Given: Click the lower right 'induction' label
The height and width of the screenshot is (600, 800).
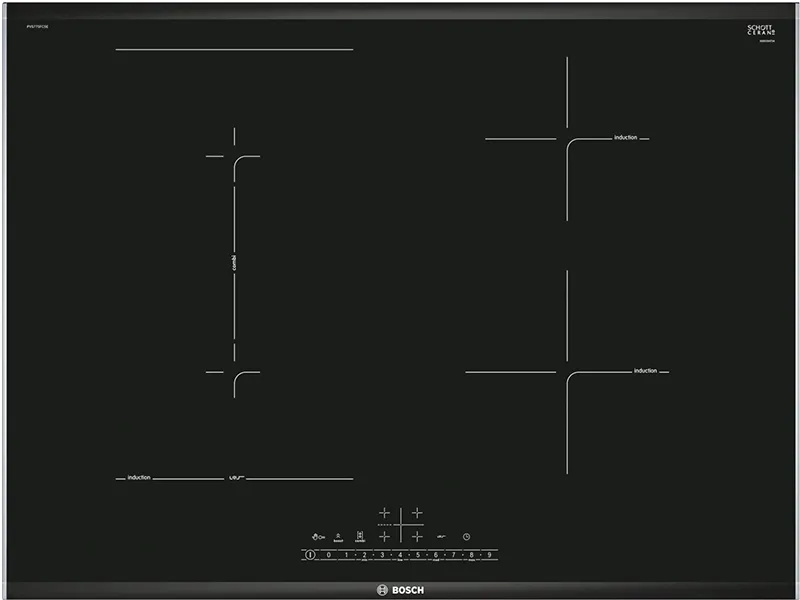Looking at the screenshot, I should click(645, 371).
